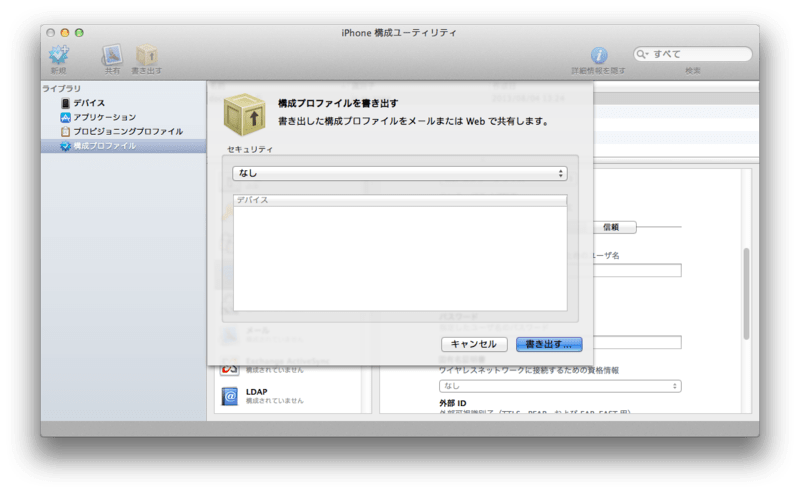Click the yellow minimize window button
800x493 pixels.
65,33
